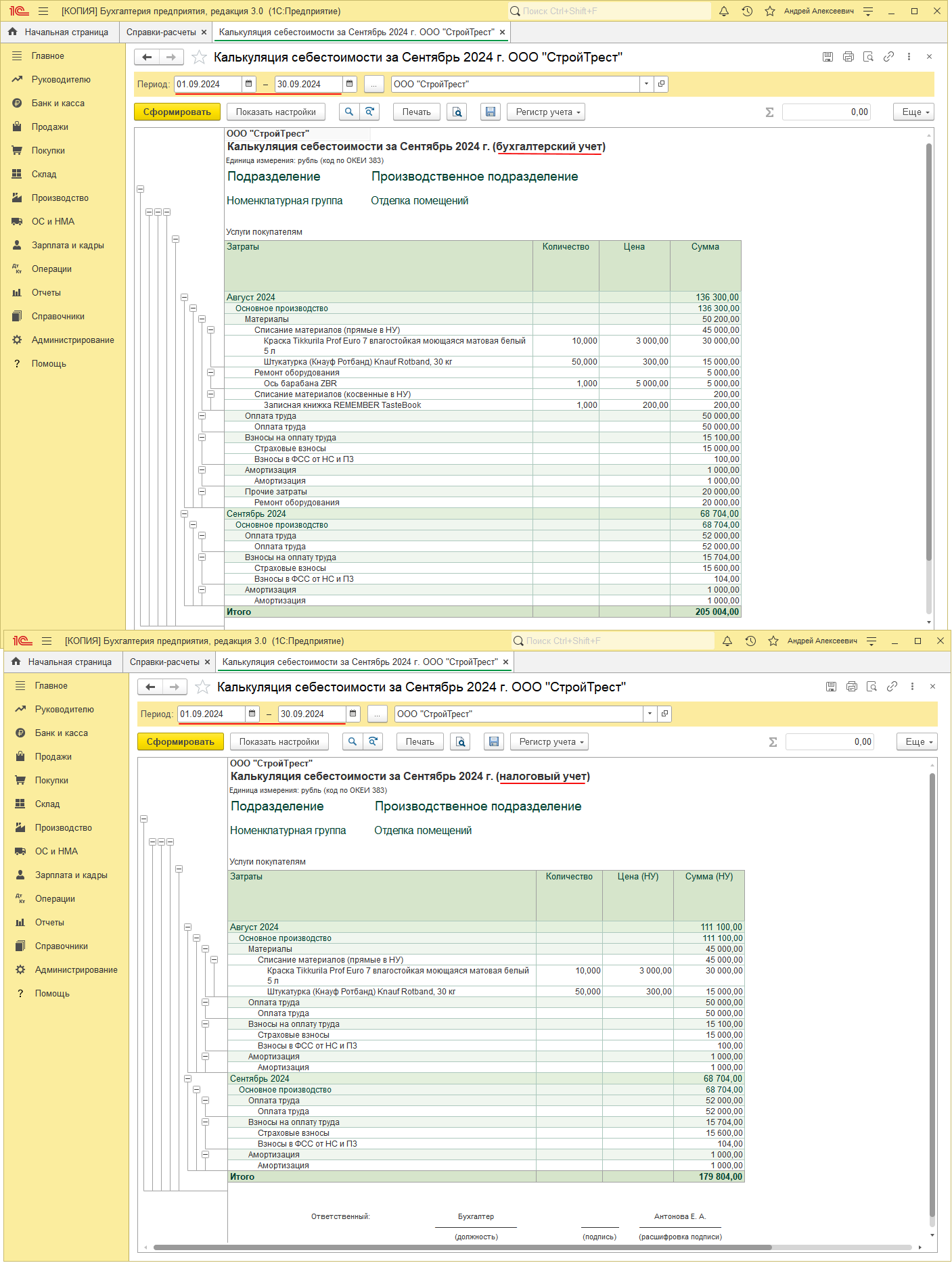Click magnifier find icon in бухгалтерский учет toolbar
Viewport: 952px width, 1263px height.
pos(348,112)
